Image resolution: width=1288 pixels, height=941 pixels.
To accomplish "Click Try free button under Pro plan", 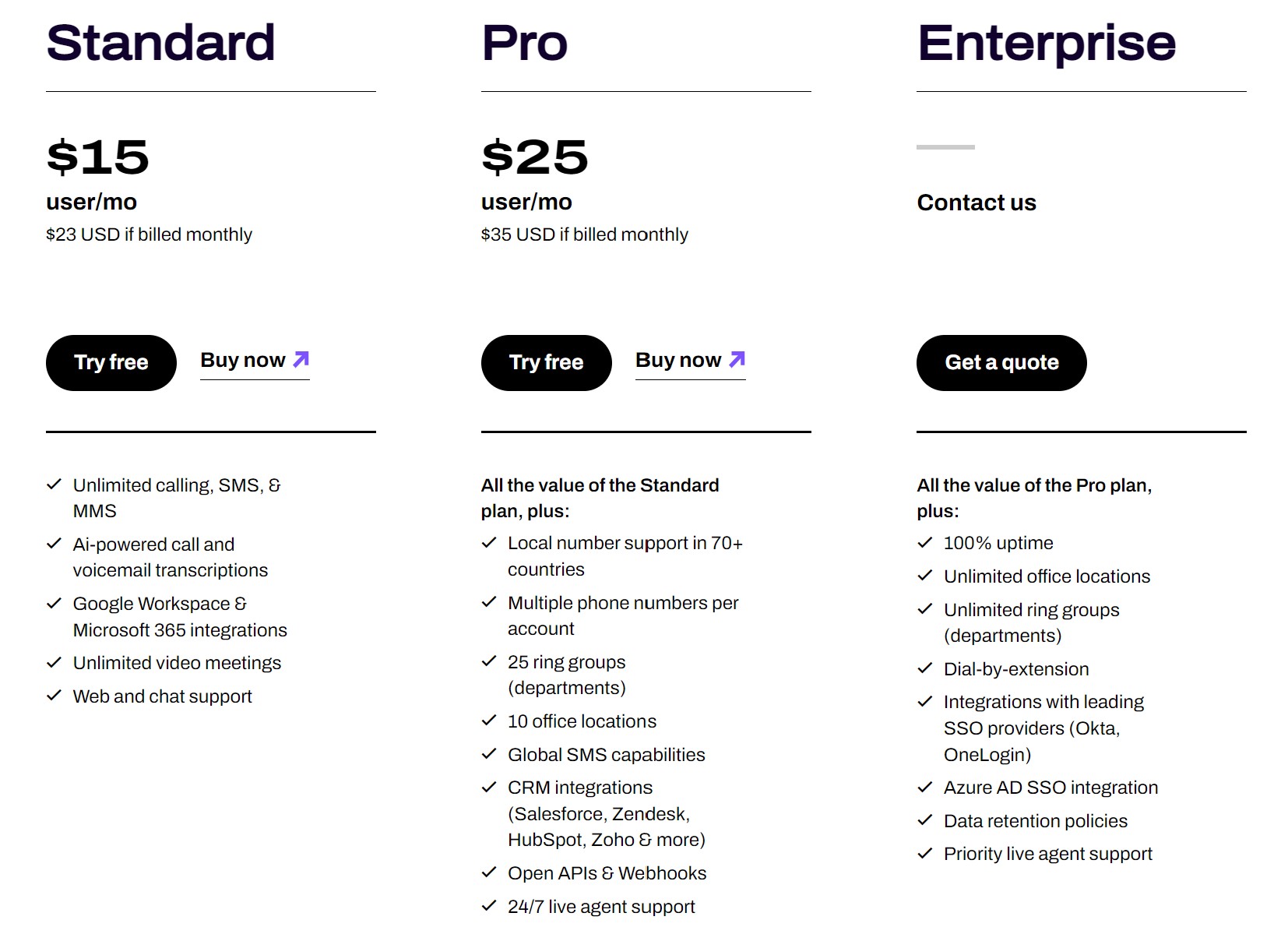I will pyautogui.click(x=547, y=363).
